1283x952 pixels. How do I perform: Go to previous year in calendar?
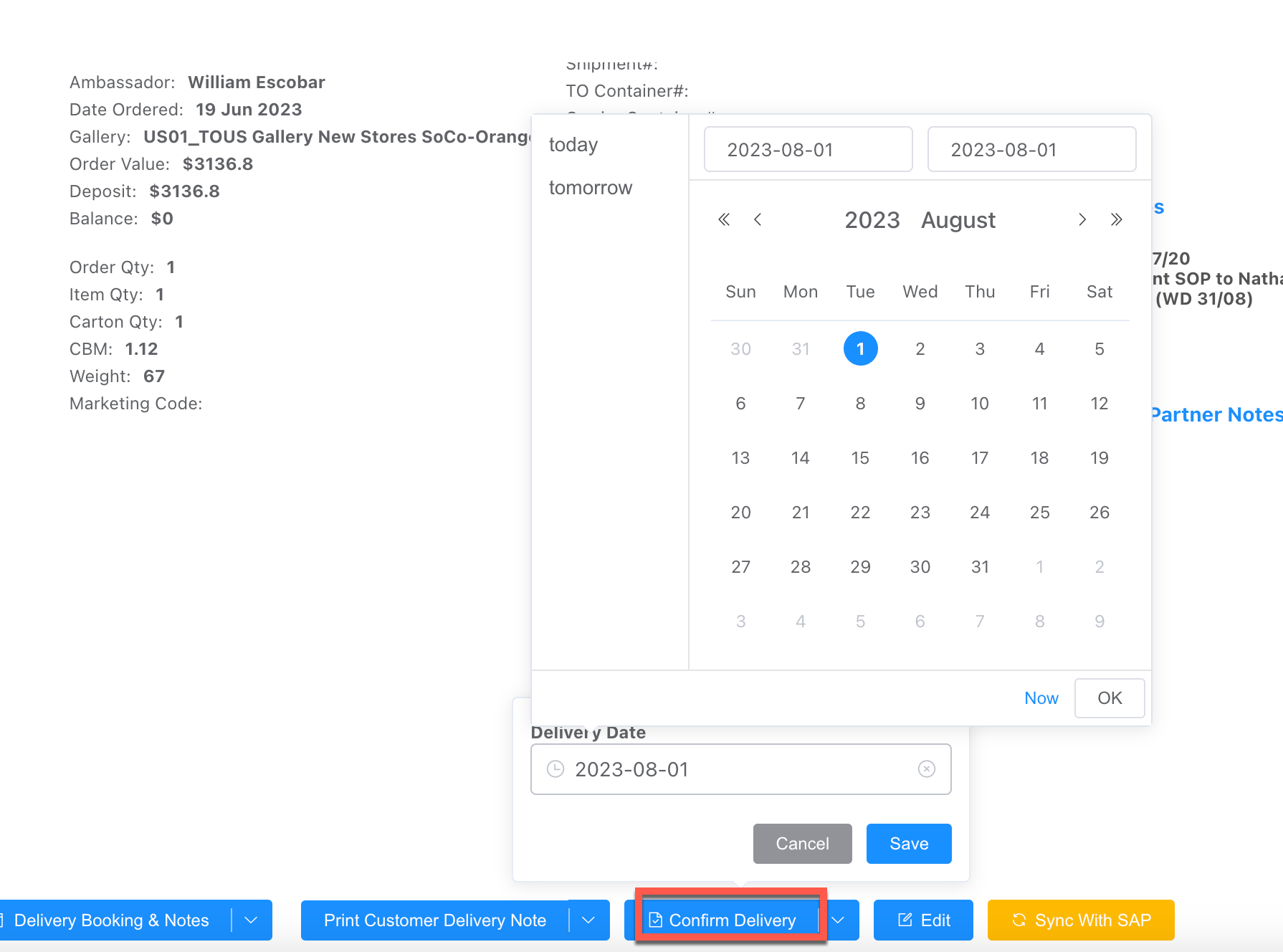(724, 220)
